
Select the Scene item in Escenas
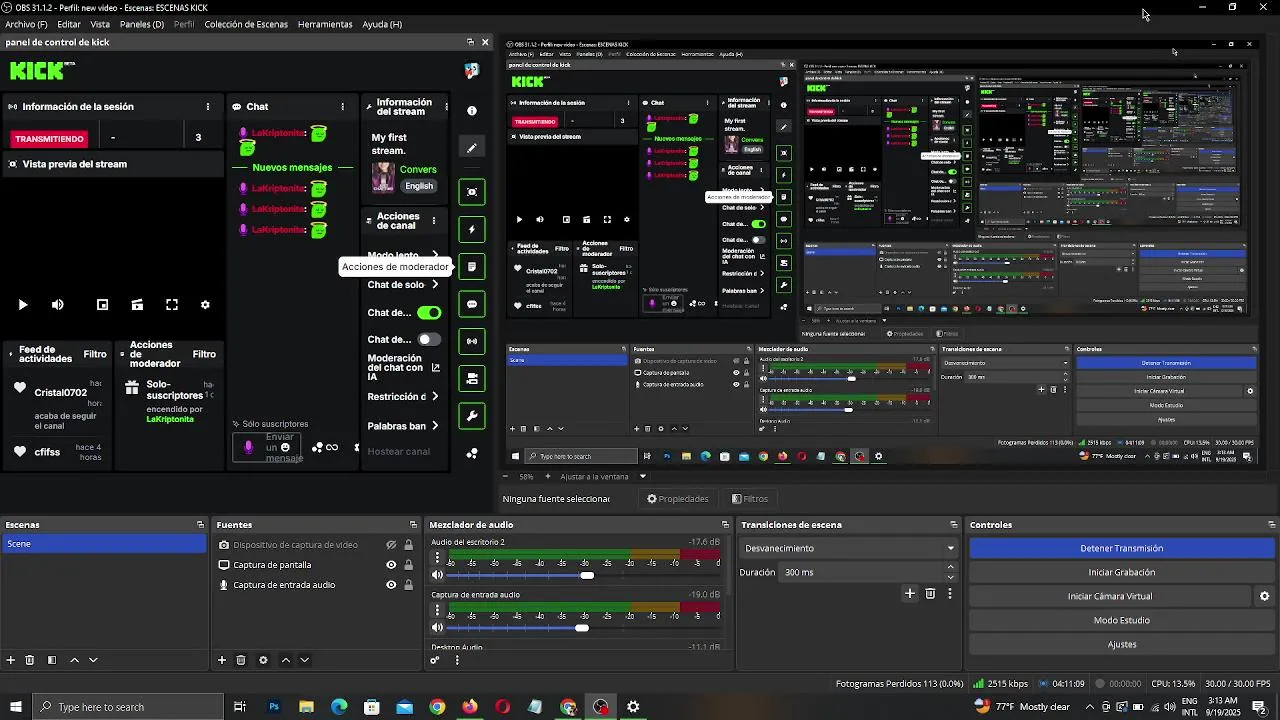tap(104, 544)
